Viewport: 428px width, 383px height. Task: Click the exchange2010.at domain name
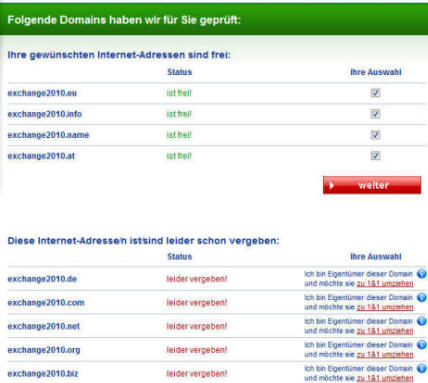pyautogui.click(x=41, y=156)
